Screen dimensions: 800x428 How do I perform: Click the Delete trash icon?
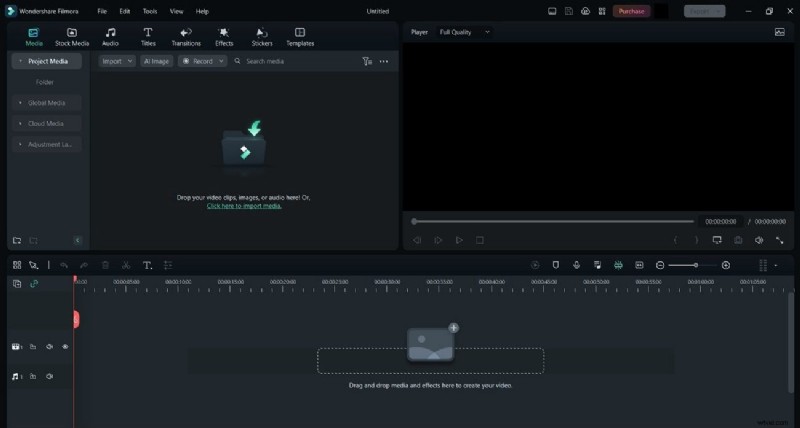[x=105, y=265]
